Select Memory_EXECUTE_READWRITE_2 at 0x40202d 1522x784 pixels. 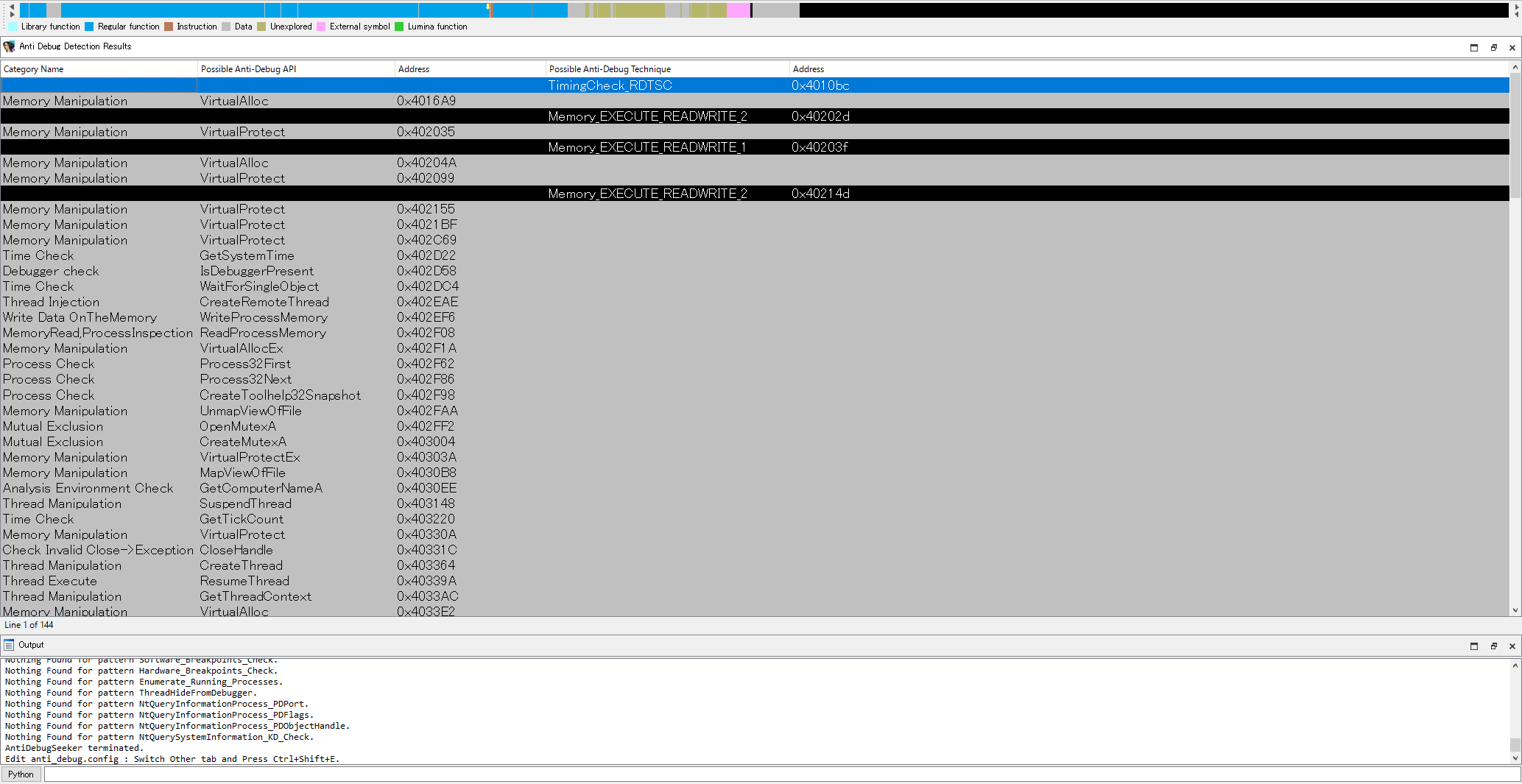click(755, 116)
